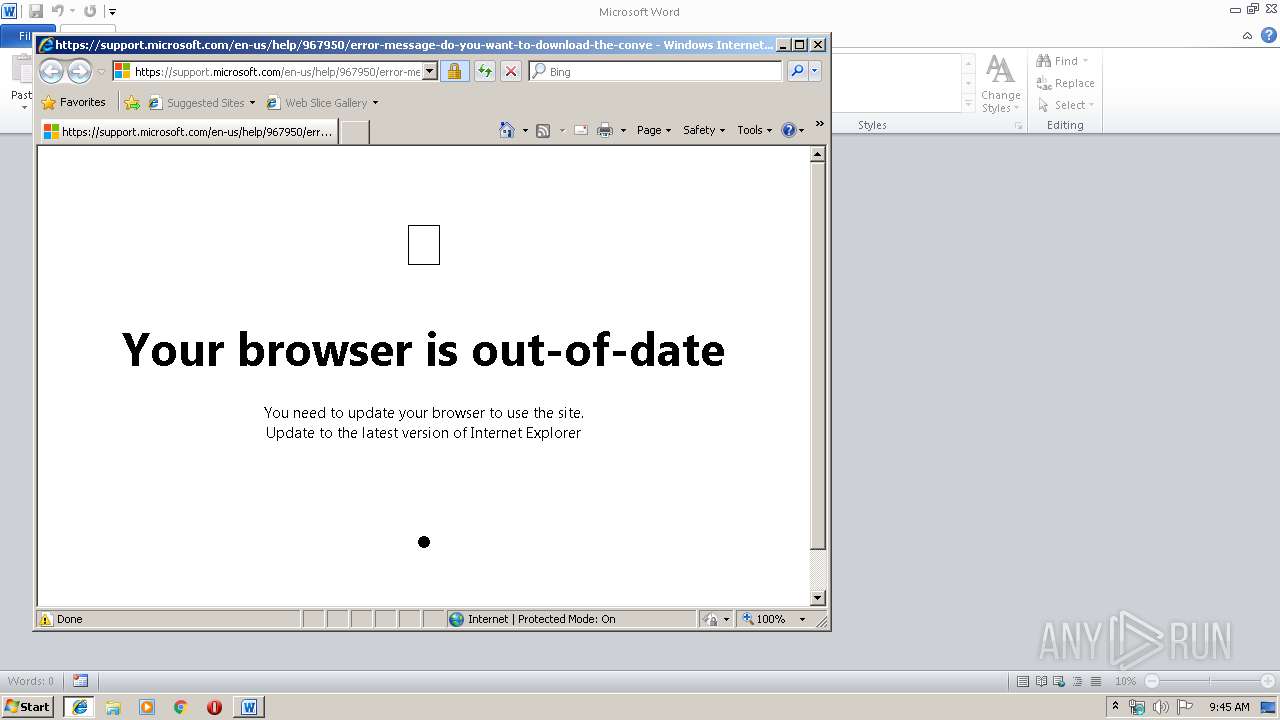The image size is (1280, 720).
Task: Click the Word zoom slider track
Action: pyautogui.click(x=1212, y=681)
